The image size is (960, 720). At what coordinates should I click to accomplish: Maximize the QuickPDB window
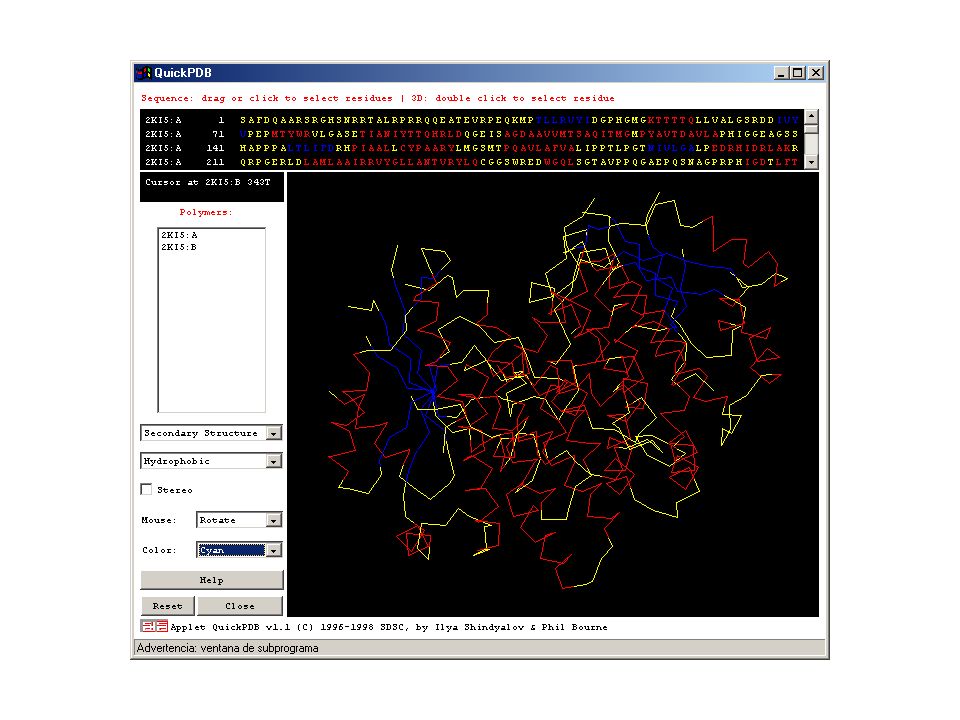(x=797, y=73)
